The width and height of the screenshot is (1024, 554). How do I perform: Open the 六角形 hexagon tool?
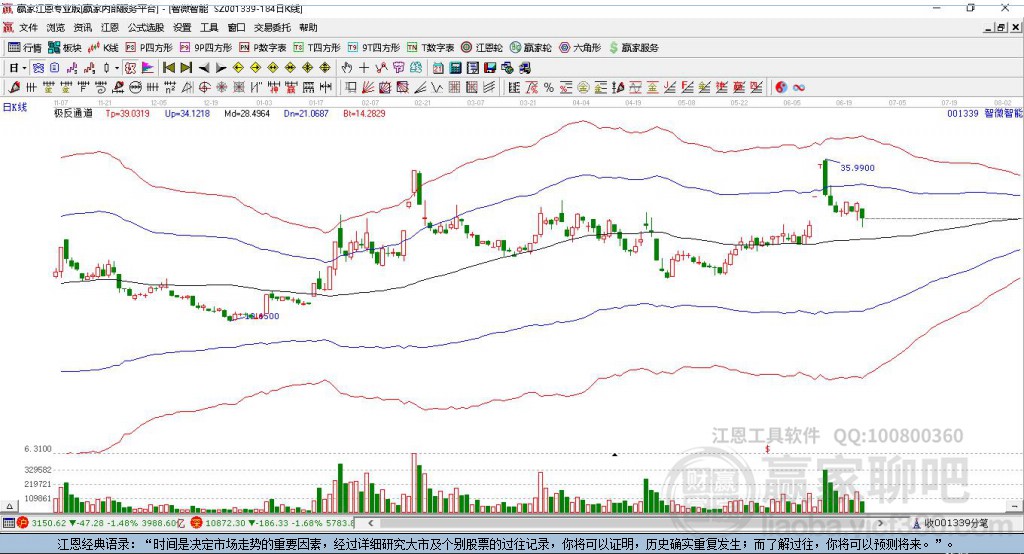point(580,48)
